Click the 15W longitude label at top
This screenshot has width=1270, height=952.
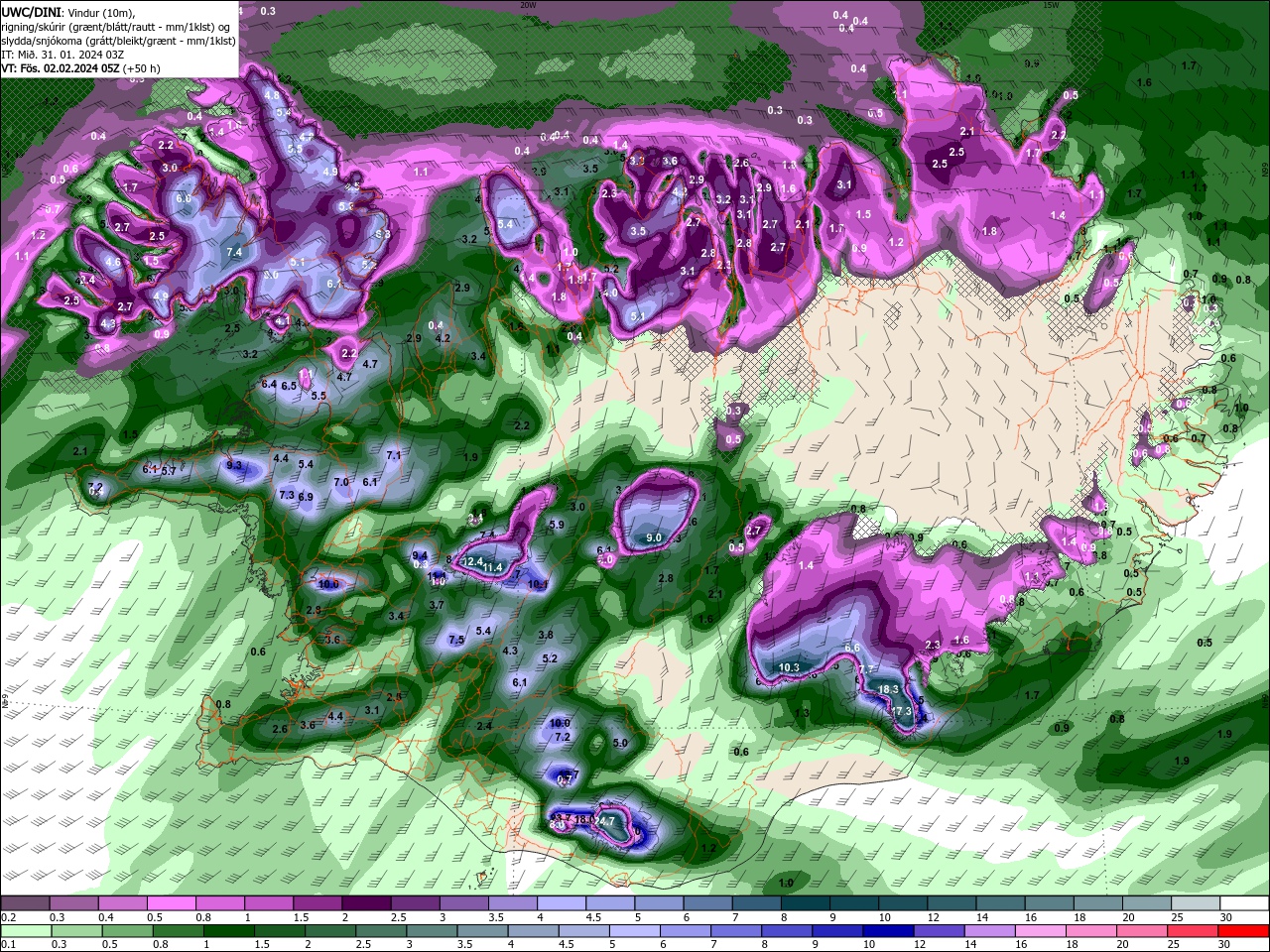[x=1051, y=4]
